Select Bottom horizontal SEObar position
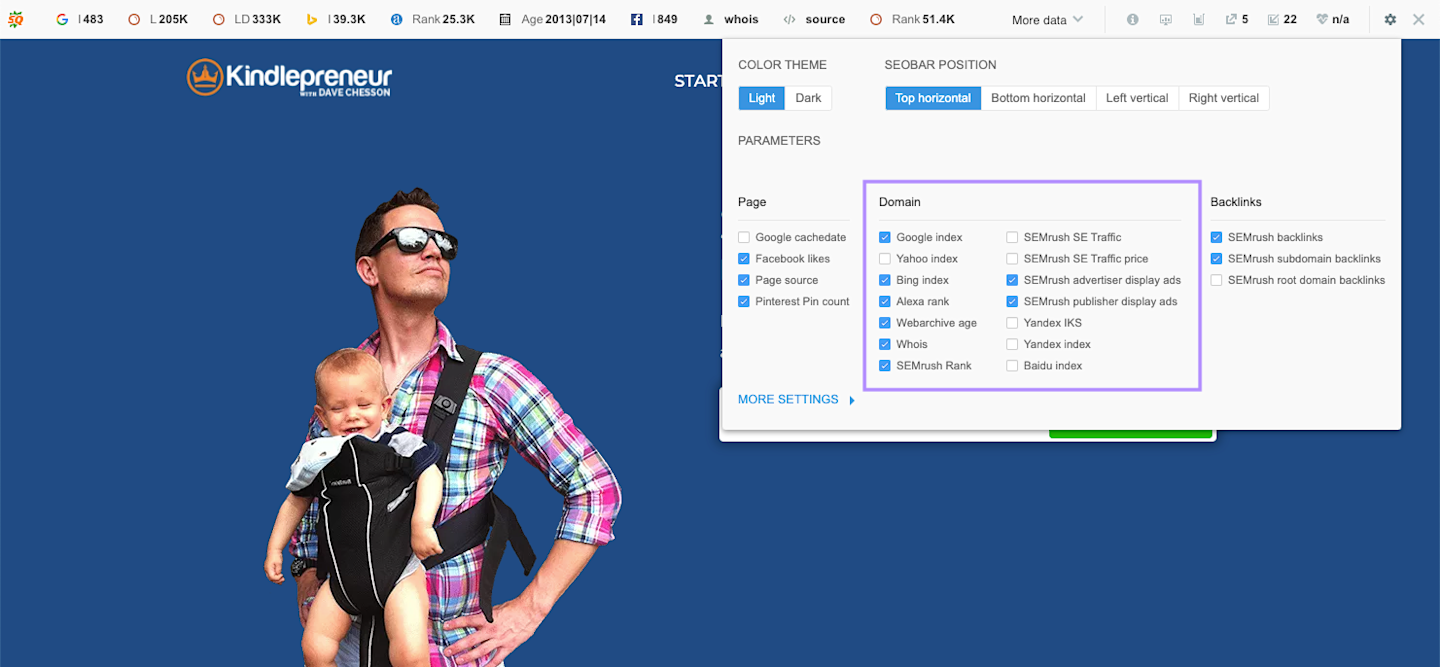Image resolution: width=1440 pixels, height=667 pixels. click(x=1038, y=98)
